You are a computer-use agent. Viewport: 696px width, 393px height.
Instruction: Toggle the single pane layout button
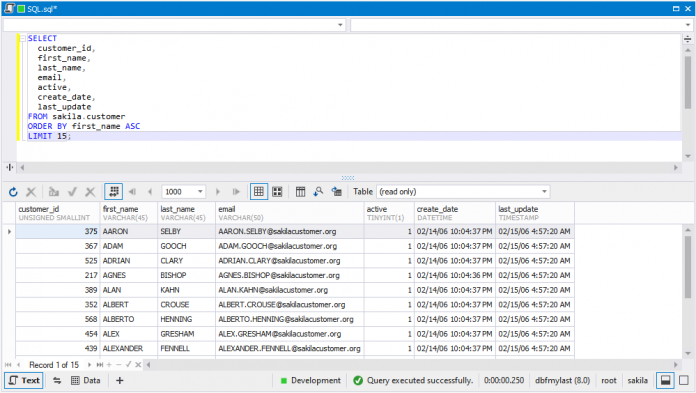click(684, 381)
